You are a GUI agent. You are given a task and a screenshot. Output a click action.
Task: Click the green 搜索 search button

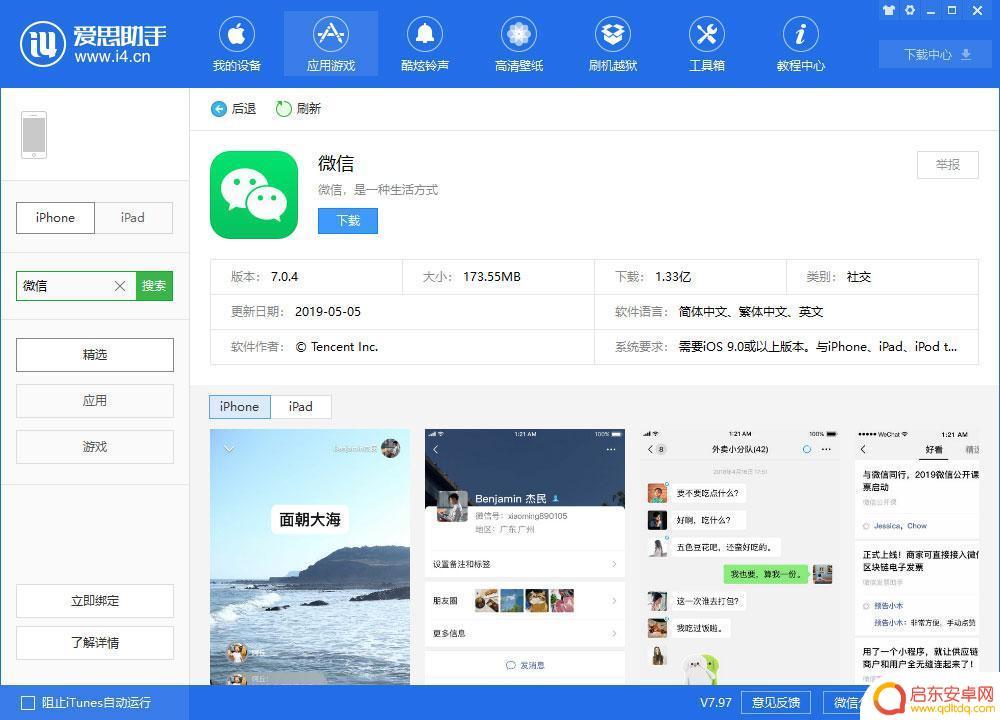[x=154, y=286]
